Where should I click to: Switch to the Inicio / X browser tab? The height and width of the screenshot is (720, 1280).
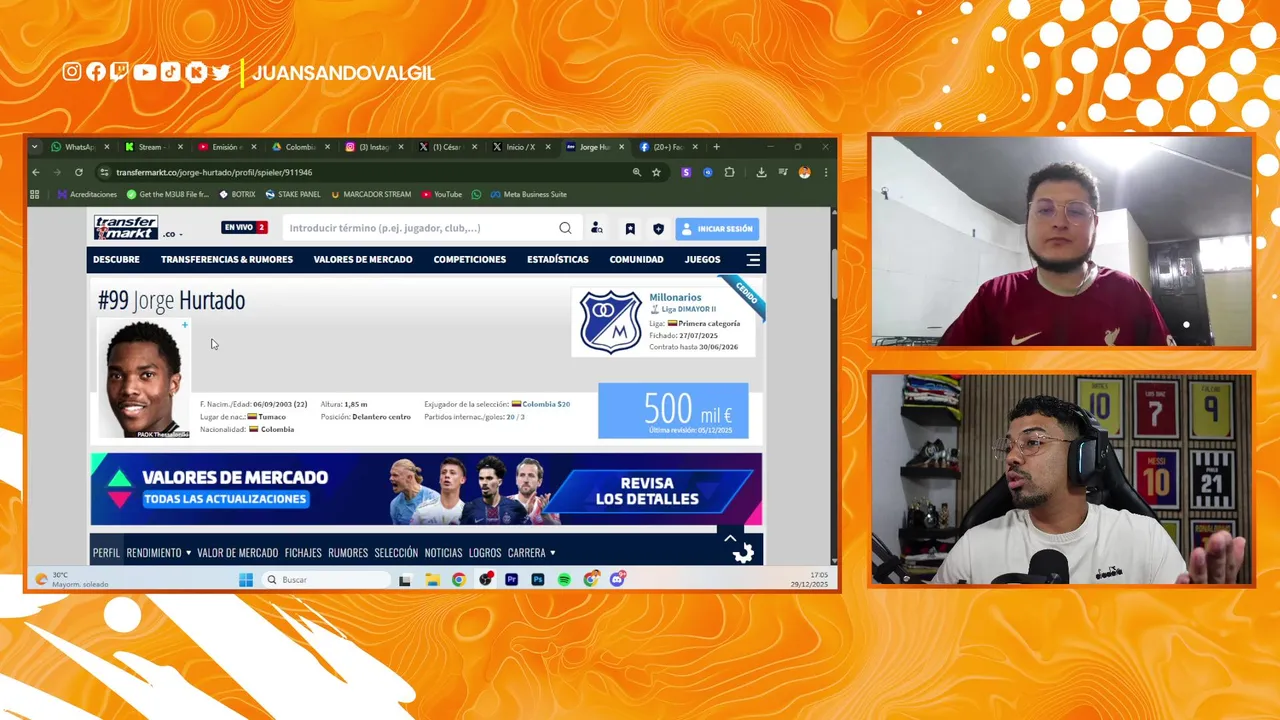(521, 147)
